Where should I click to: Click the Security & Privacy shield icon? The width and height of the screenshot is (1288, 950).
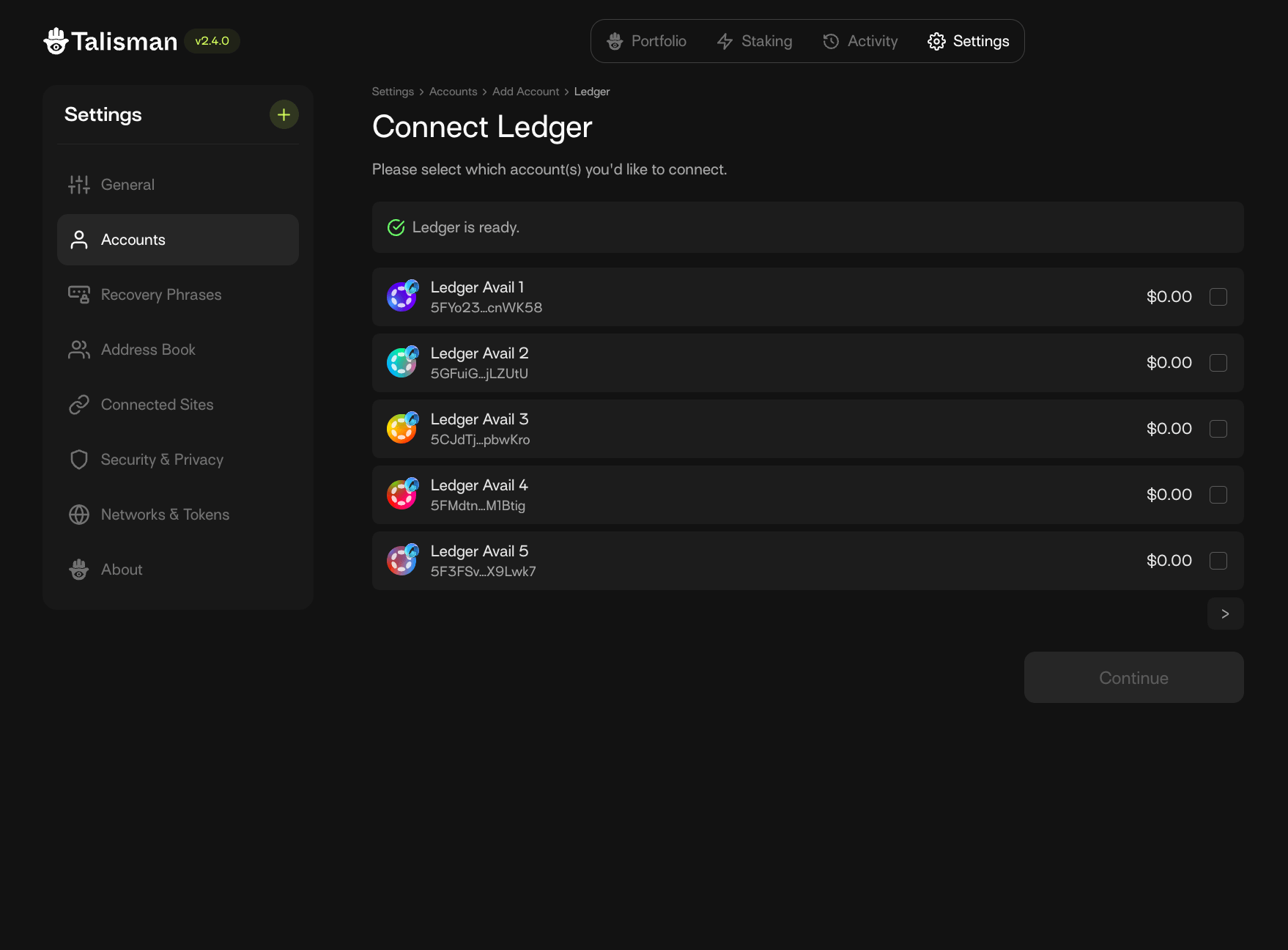(79, 460)
